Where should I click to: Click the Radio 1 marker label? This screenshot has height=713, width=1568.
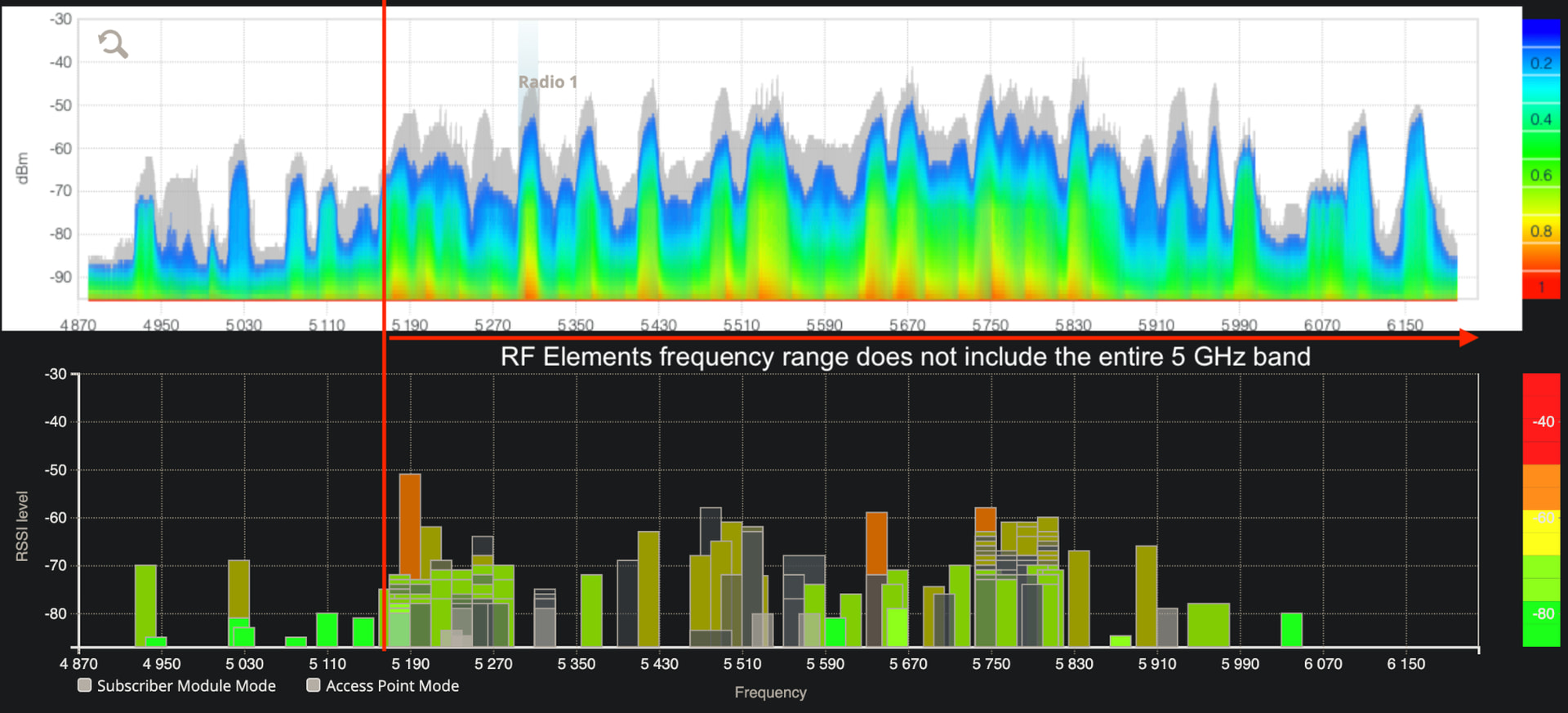pyautogui.click(x=547, y=82)
